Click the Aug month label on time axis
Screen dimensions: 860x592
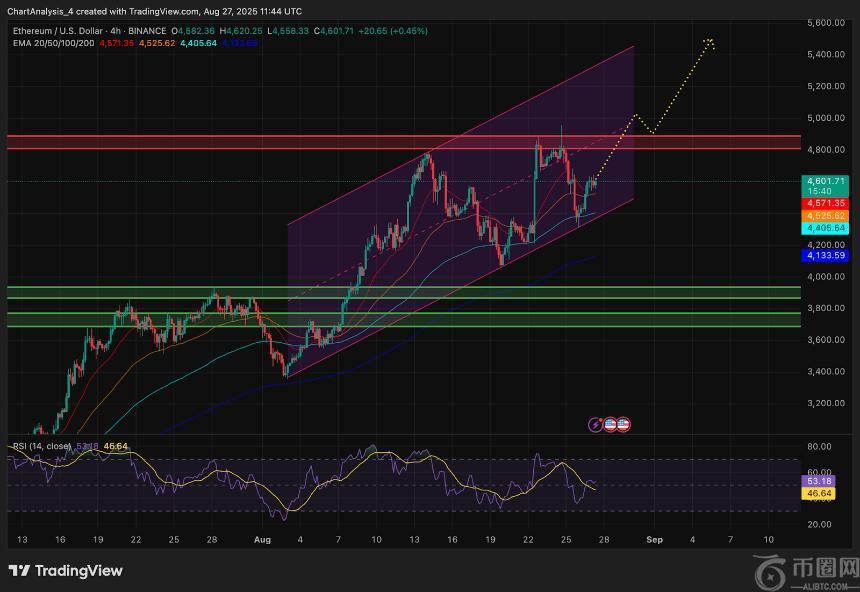coord(263,539)
